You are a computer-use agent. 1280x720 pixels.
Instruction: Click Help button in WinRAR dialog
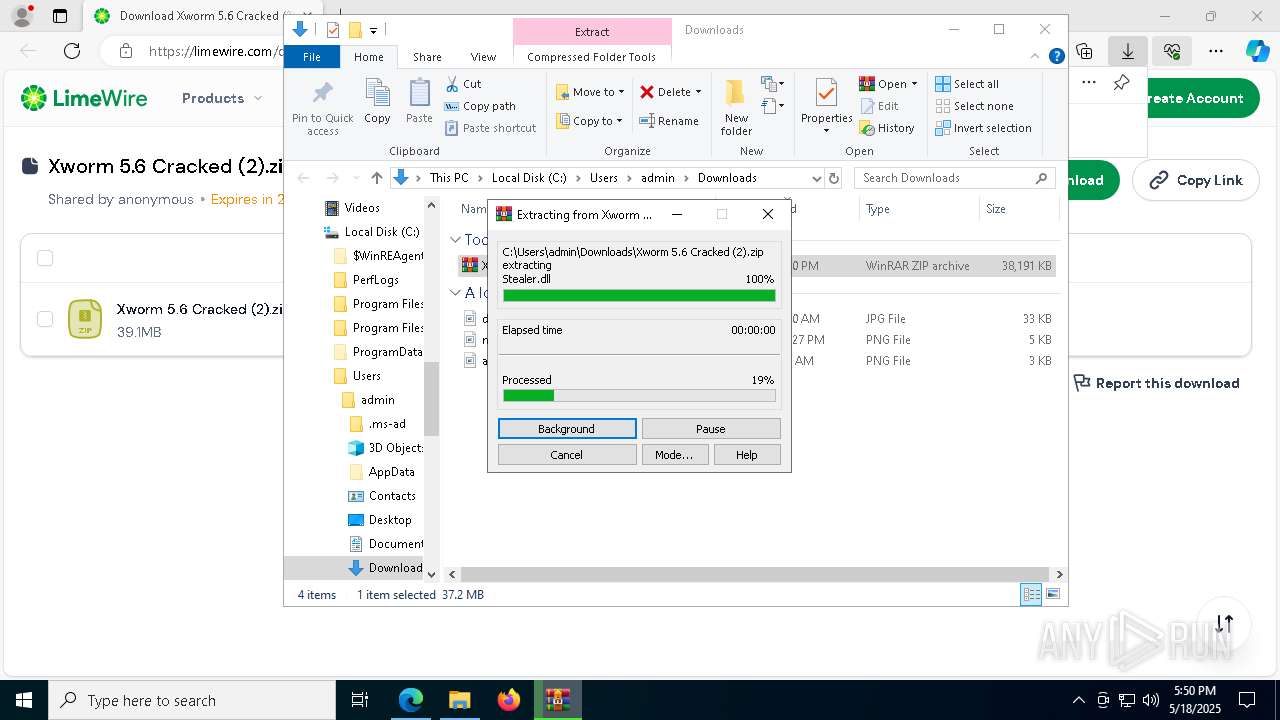pos(747,455)
